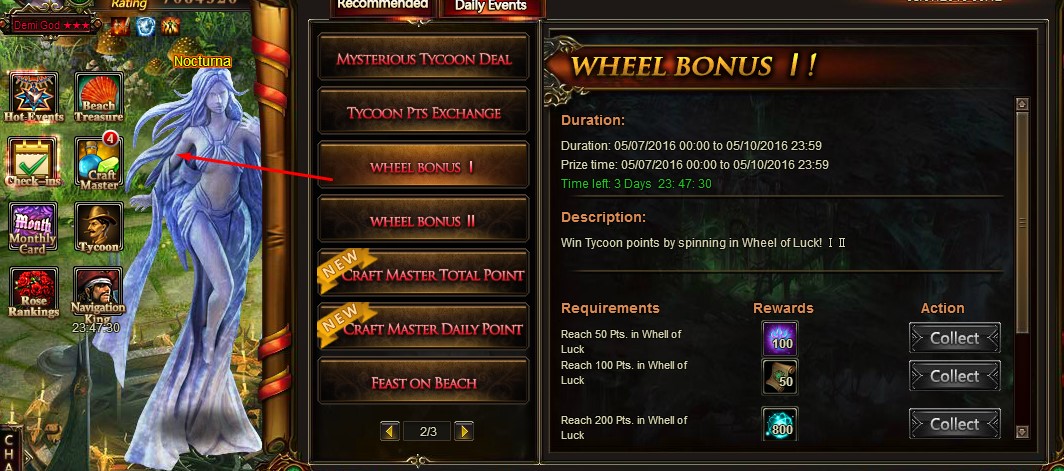This screenshot has height=471, width=1064.
Task: Open the Navigation King icon
Action: (x=98, y=293)
